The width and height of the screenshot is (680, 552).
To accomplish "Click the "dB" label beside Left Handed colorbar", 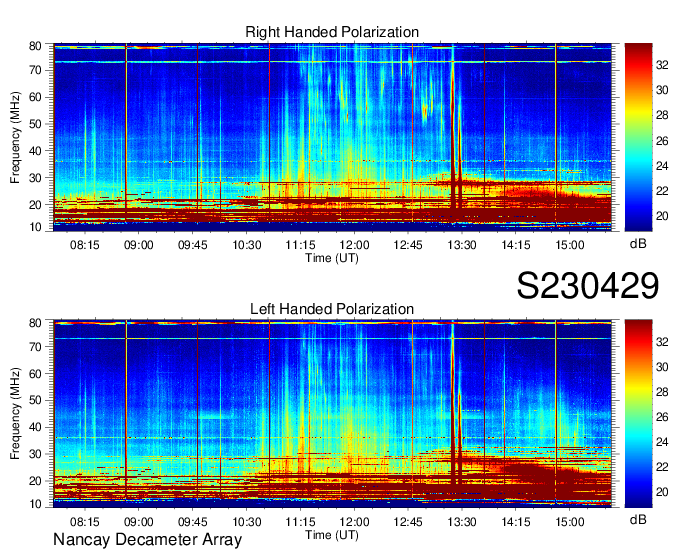I will [638, 519].
